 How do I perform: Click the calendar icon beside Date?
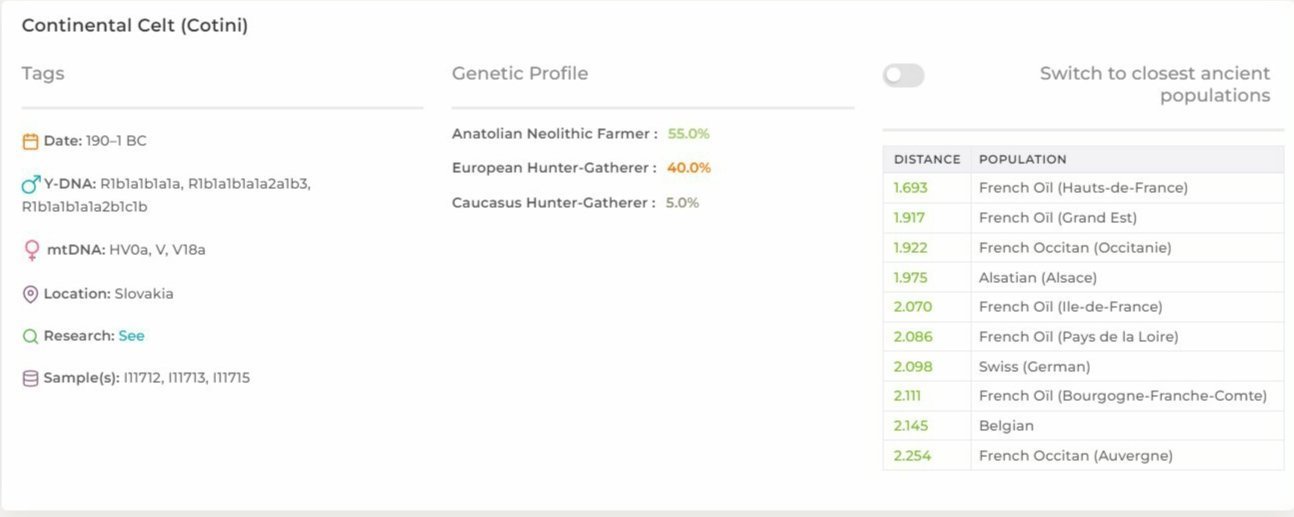coord(30,141)
